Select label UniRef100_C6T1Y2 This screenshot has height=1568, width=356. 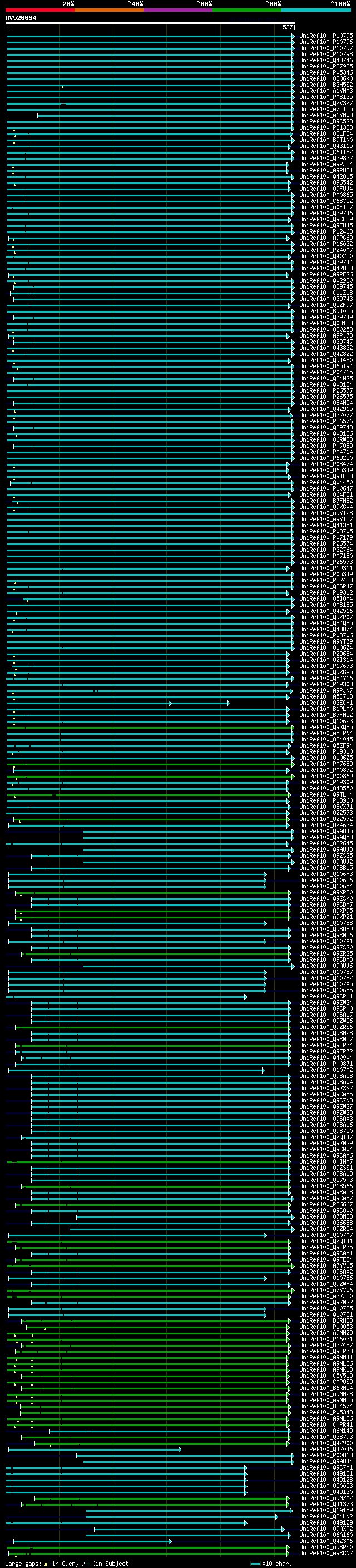[x=326, y=152]
